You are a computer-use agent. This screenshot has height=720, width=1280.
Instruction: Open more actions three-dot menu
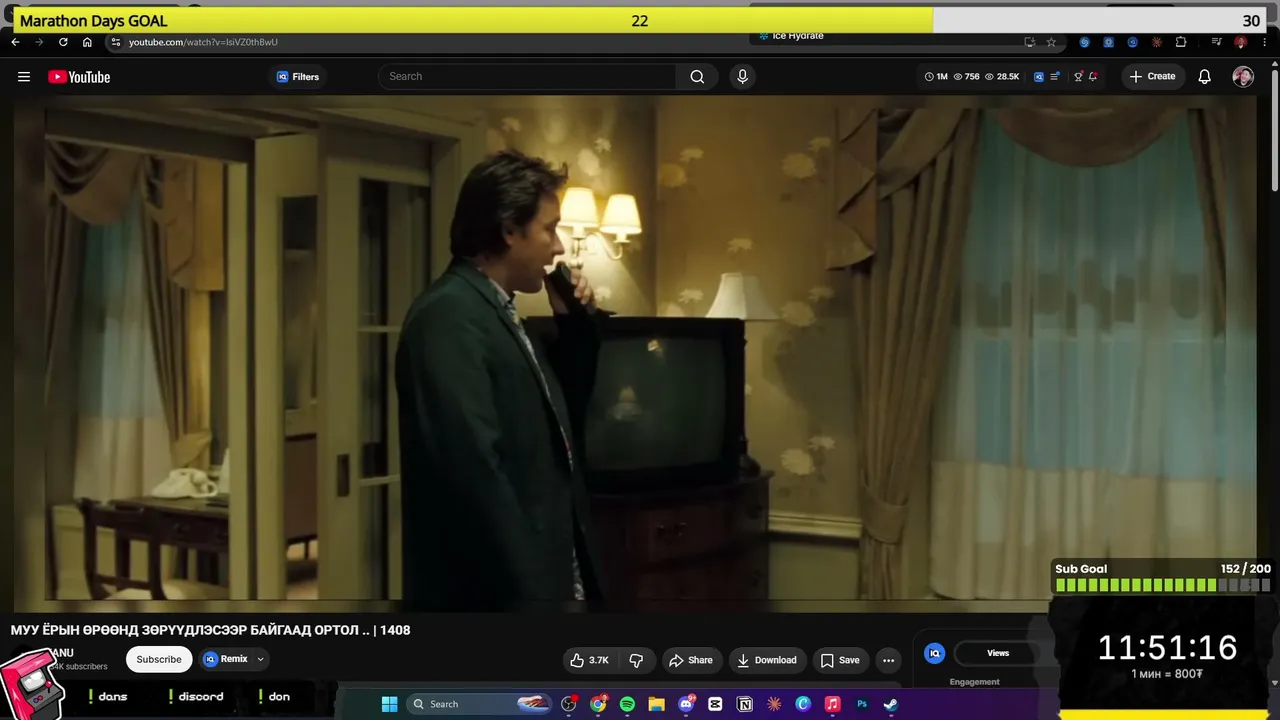pos(888,660)
